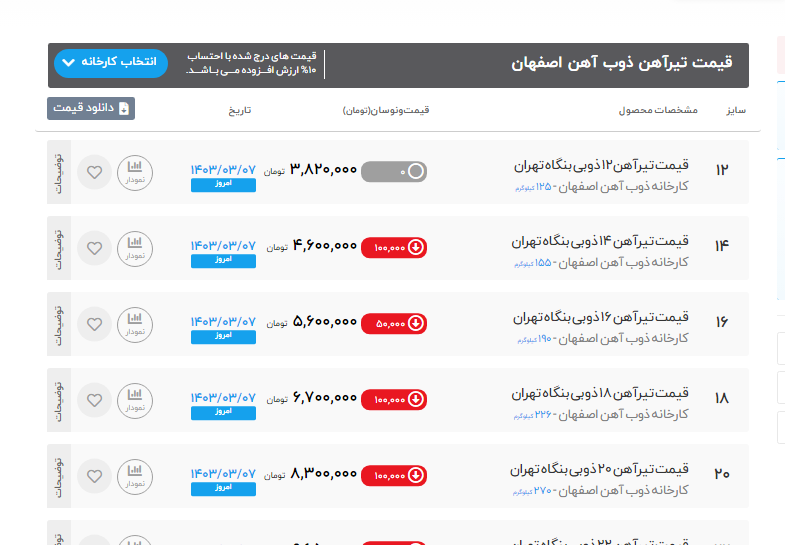Click the تاریخ column header

[x=235, y=110]
